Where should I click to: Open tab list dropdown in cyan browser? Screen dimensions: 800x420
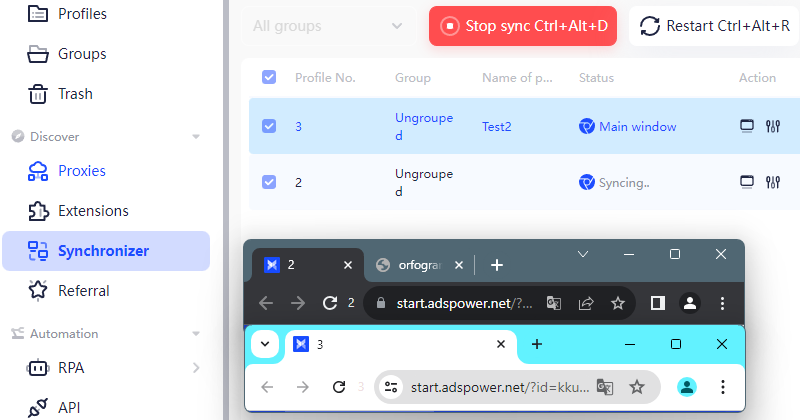(265, 344)
